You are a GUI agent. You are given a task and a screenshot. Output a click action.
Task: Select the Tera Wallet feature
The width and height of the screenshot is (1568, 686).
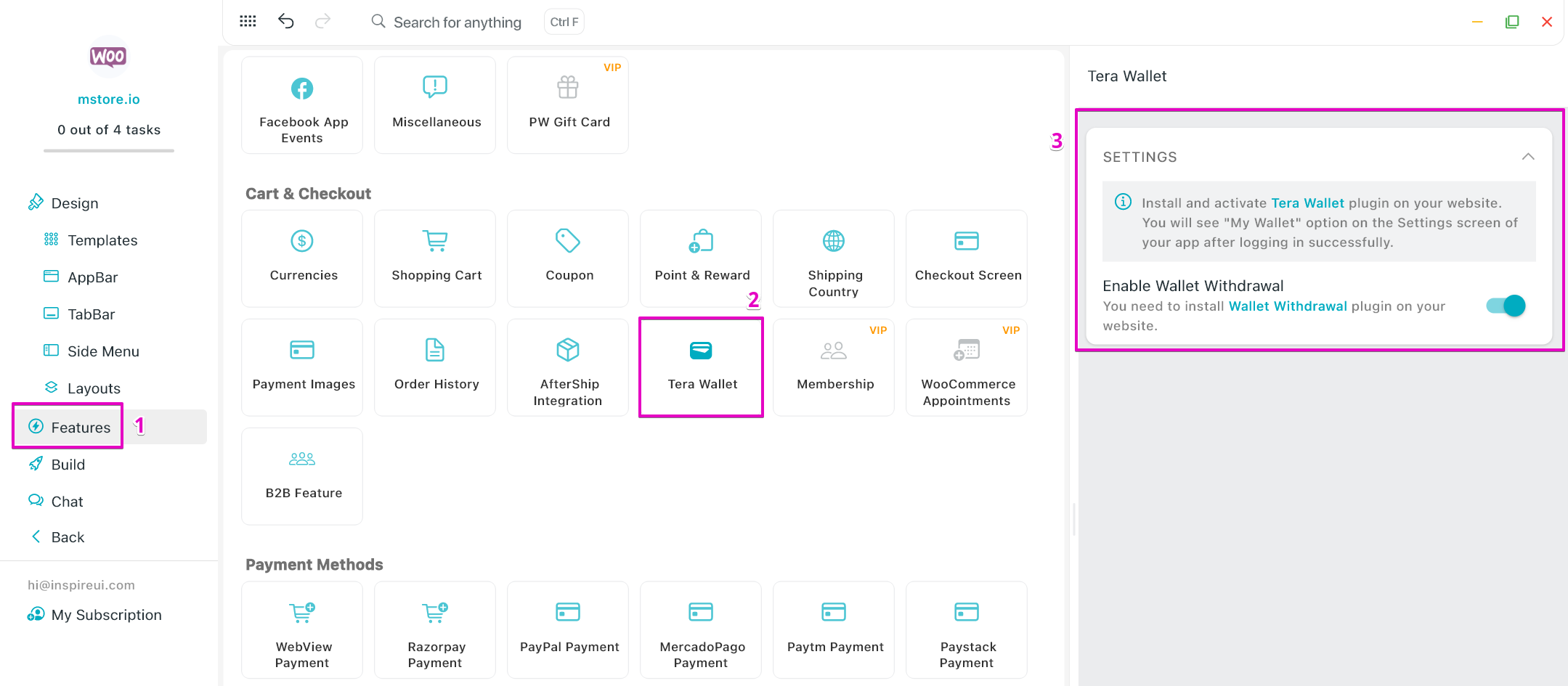click(701, 367)
